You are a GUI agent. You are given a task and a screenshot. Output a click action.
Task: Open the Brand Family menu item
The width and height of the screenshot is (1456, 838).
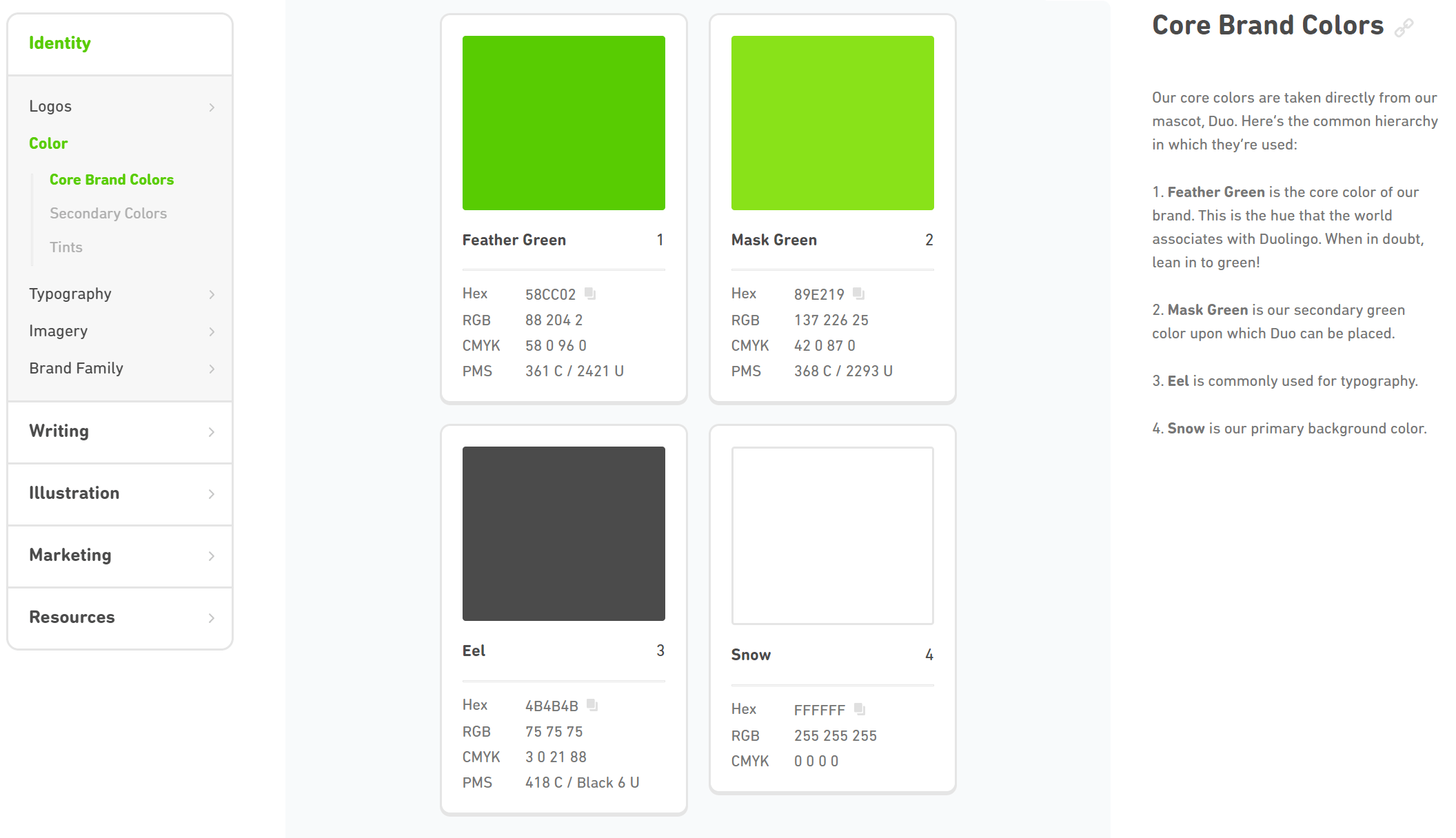(x=77, y=368)
